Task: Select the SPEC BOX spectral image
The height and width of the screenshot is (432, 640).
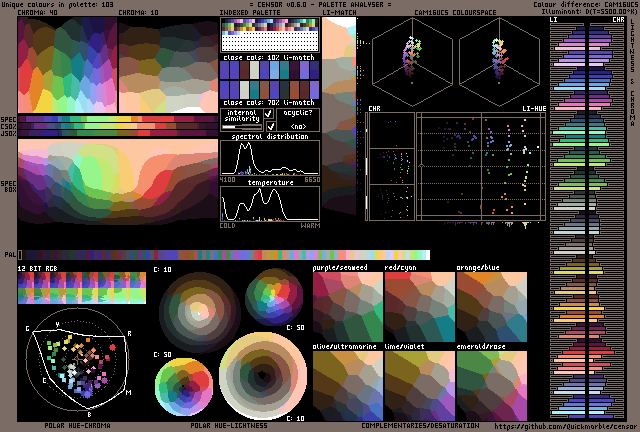Action: [x=118, y=182]
